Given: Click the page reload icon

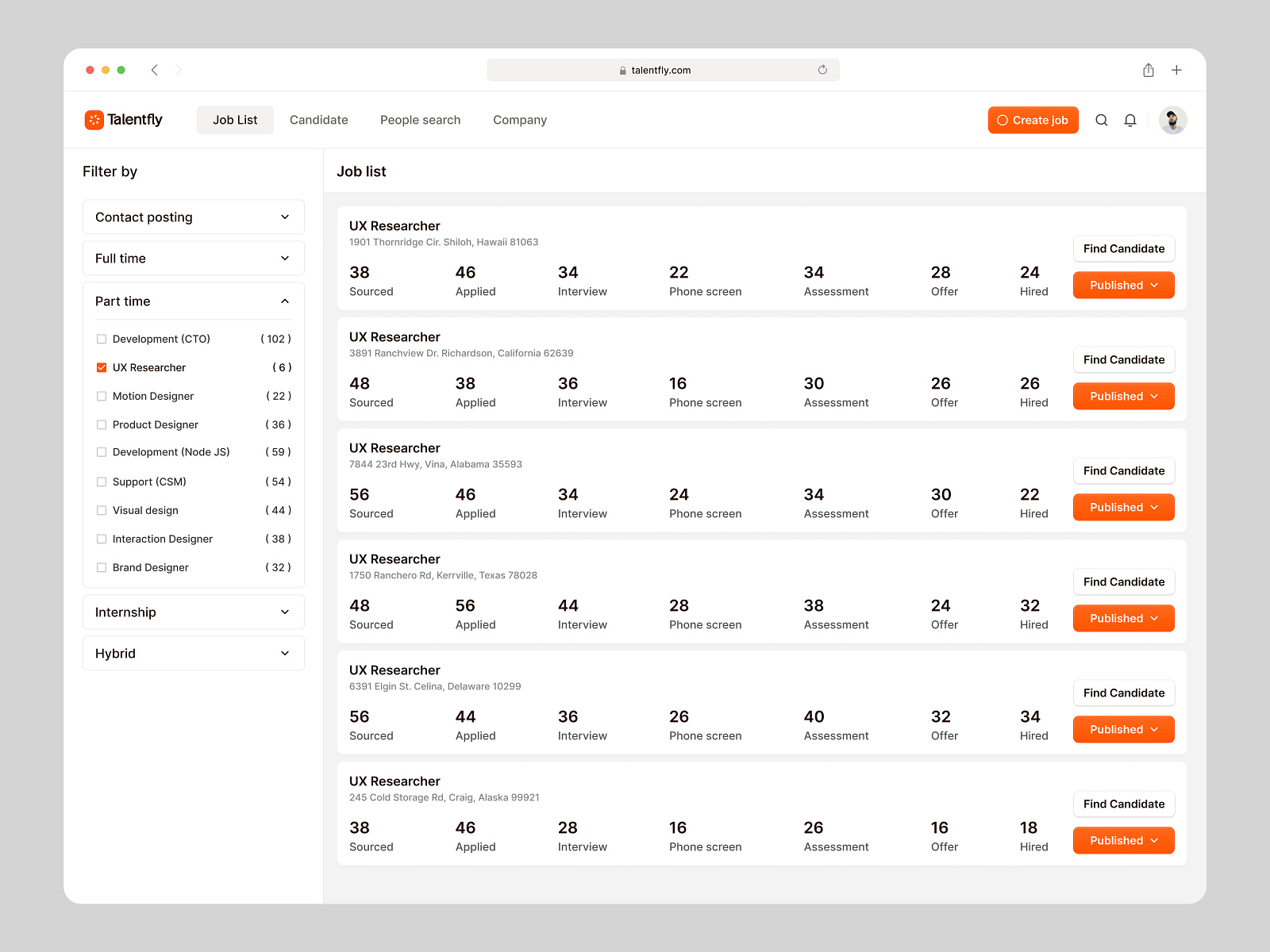Looking at the screenshot, I should 822,70.
